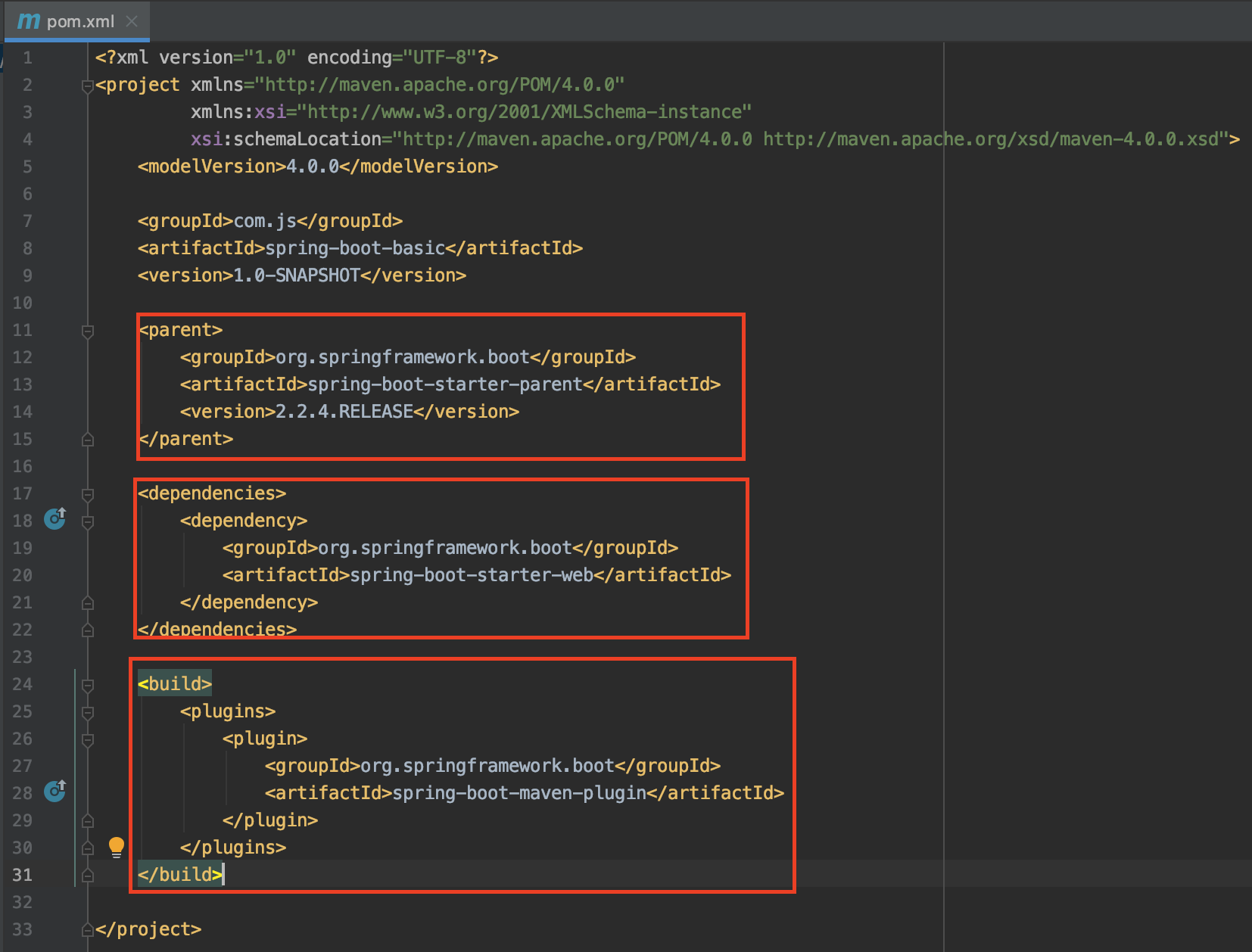Collapse the plugins element fold marker
Screen dimensions: 1252x952
pos(87,711)
